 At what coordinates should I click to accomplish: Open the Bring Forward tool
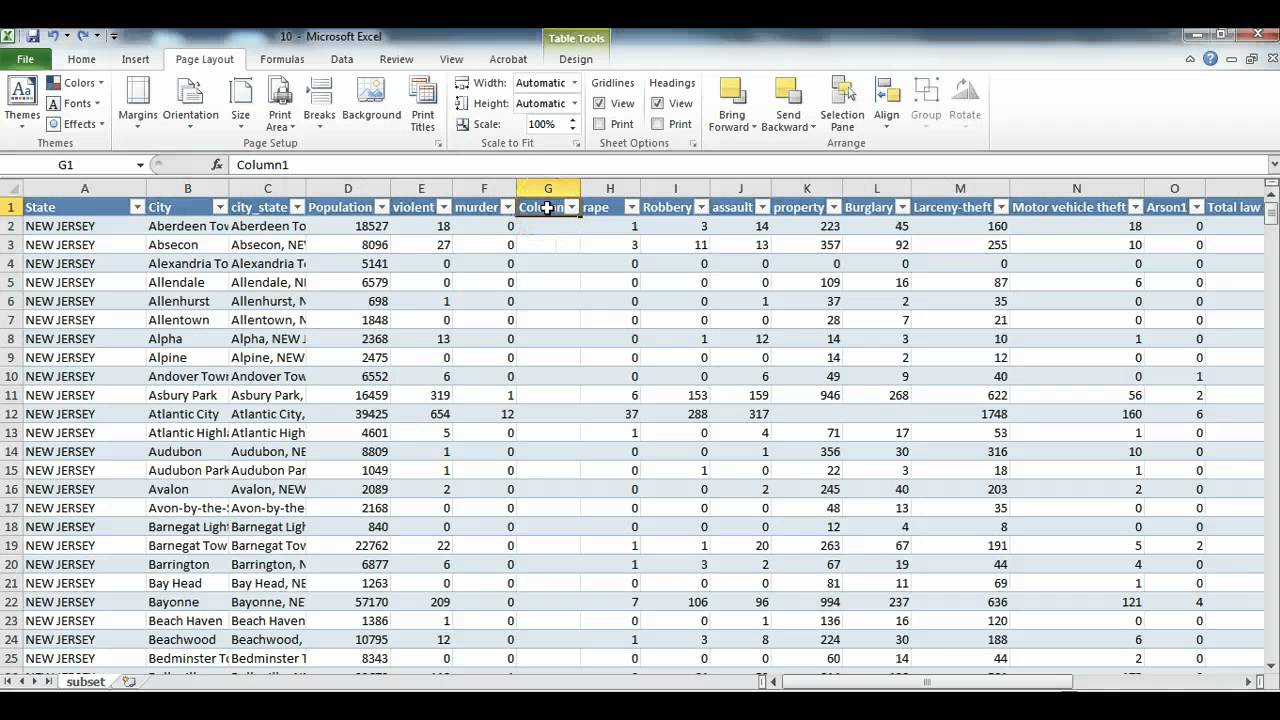[734, 103]
